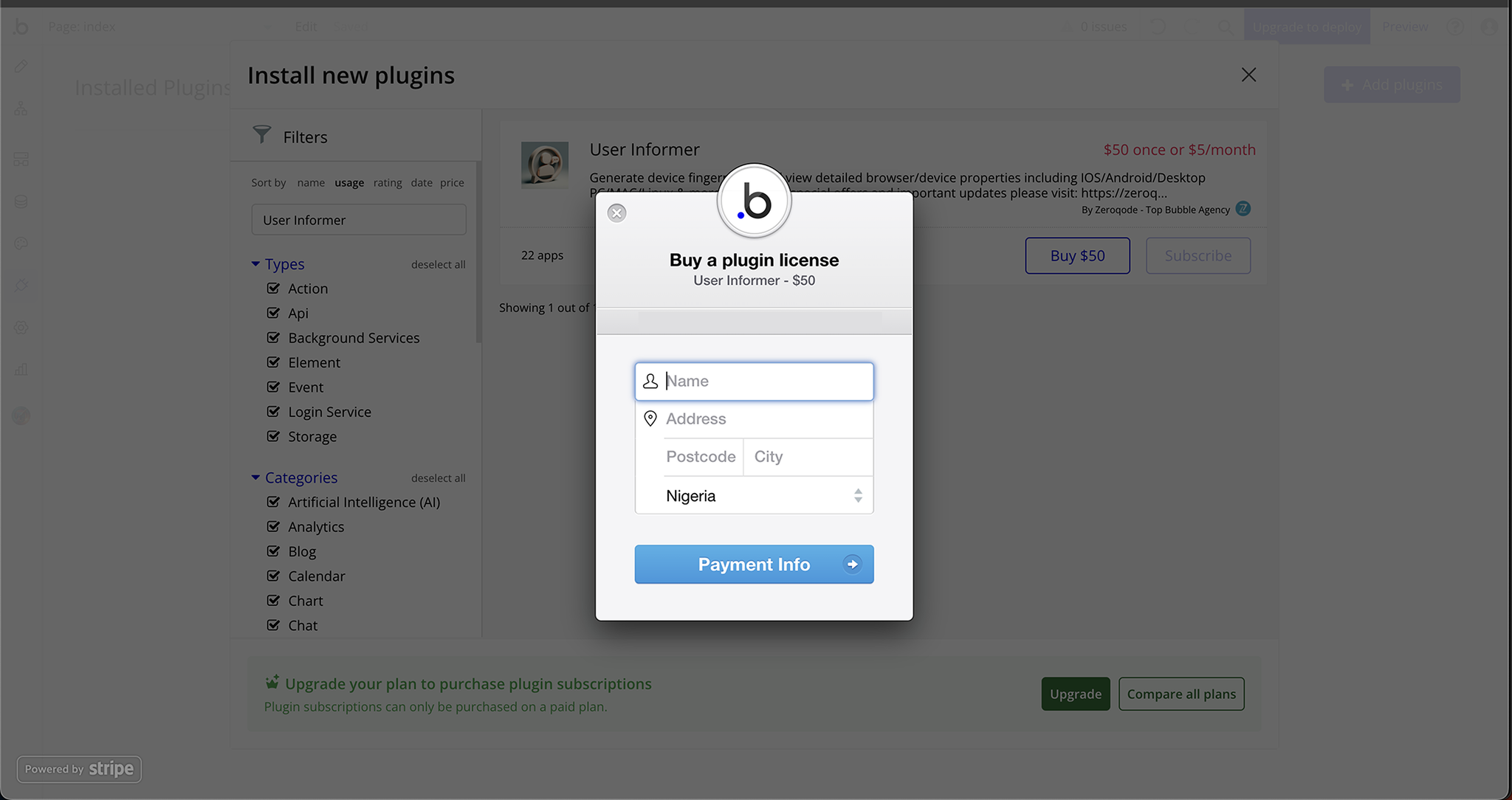Screen dimensions: 1512x800
Task: Click the Zeroqode agency badge icon
Action: [1243, 209]
